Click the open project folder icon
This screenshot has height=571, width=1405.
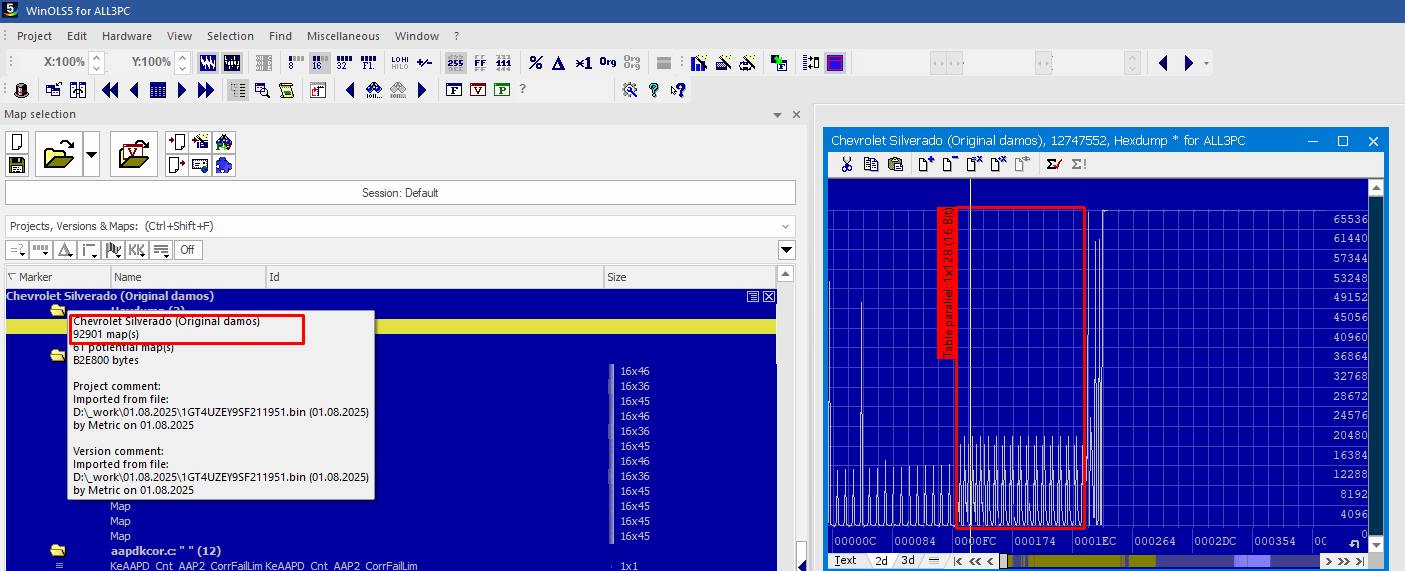[x=59, y=154]
